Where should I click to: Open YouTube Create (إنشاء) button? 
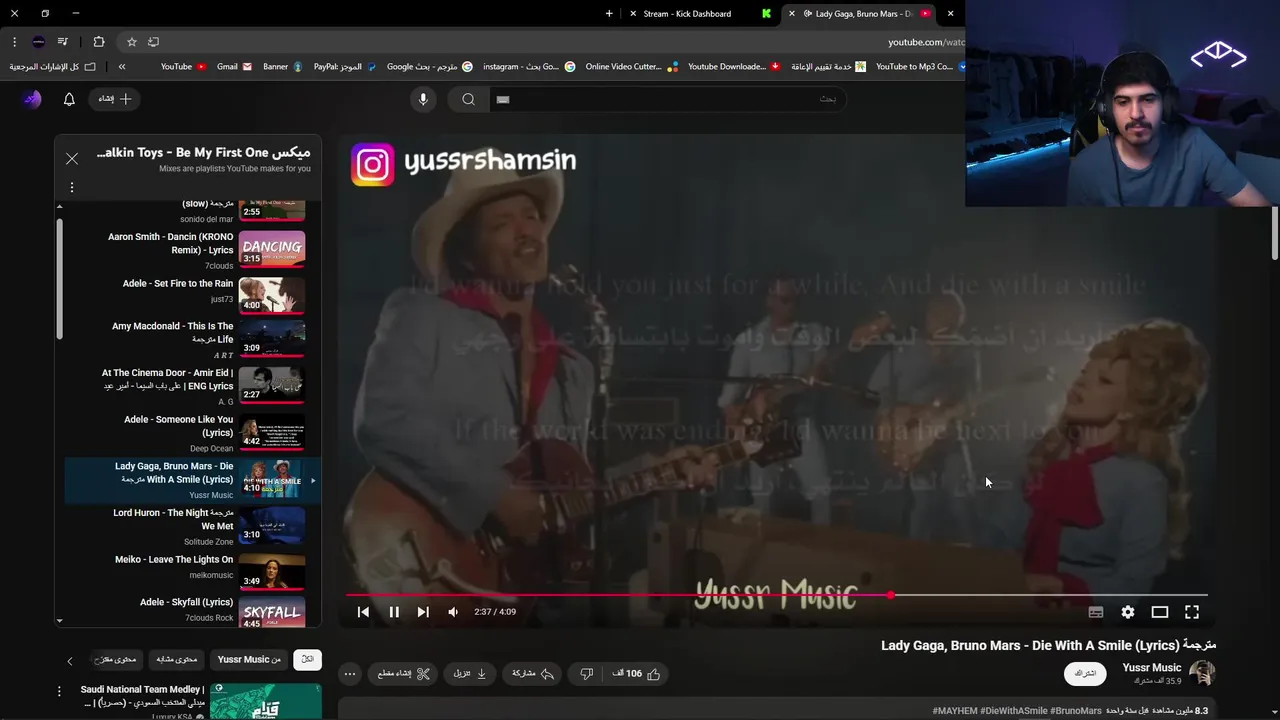(115, 99)
